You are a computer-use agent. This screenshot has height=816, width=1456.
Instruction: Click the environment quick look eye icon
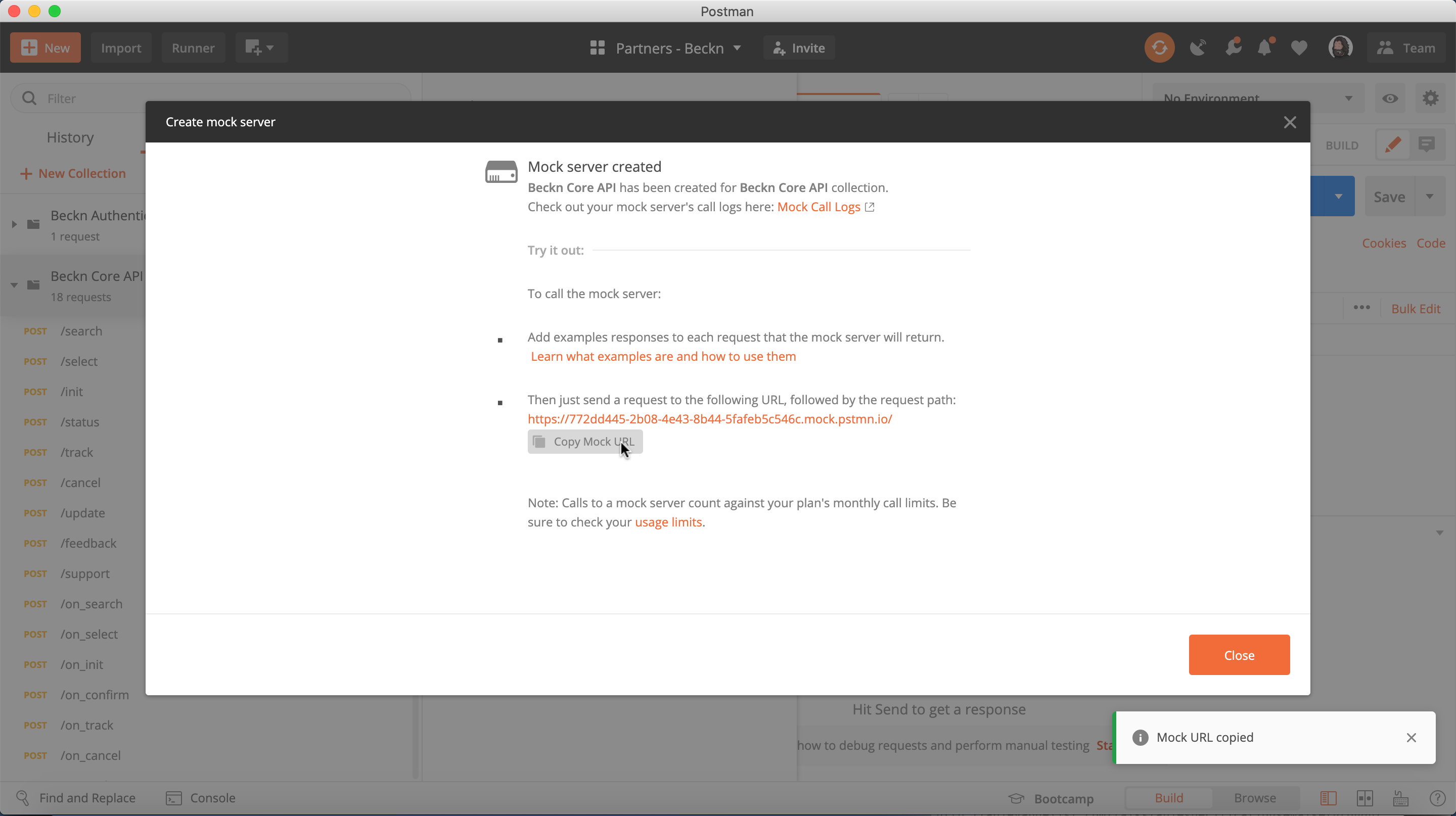(x=1390, y=99)
